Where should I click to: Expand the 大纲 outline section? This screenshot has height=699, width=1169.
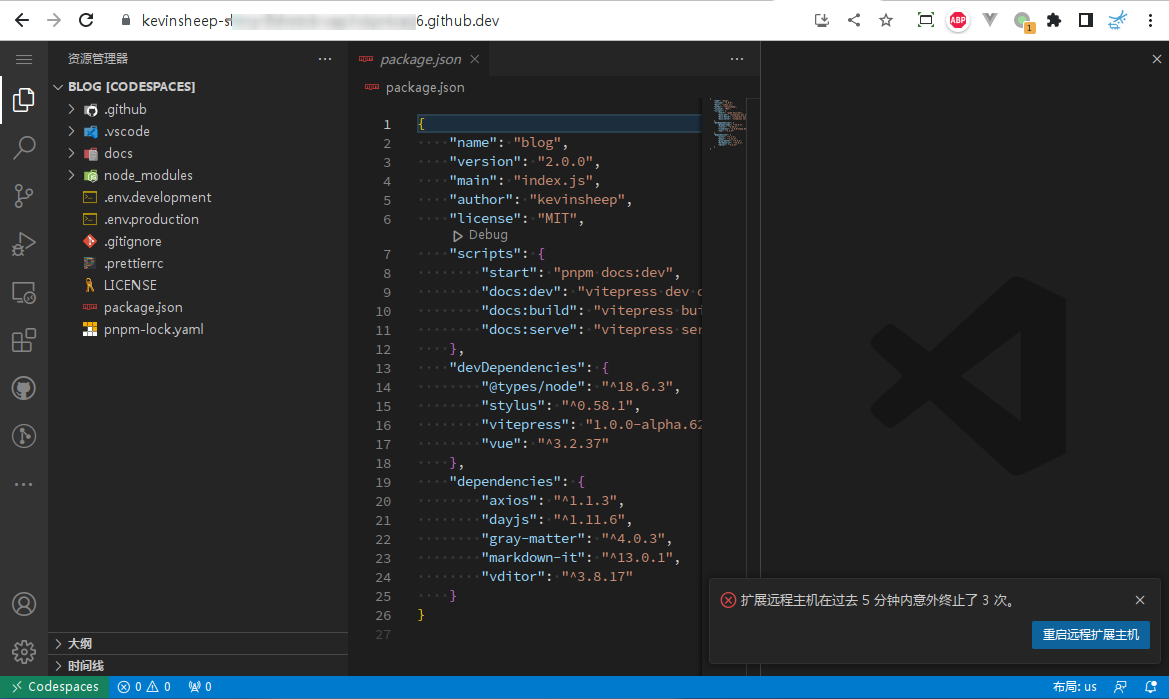click(80, 643)
